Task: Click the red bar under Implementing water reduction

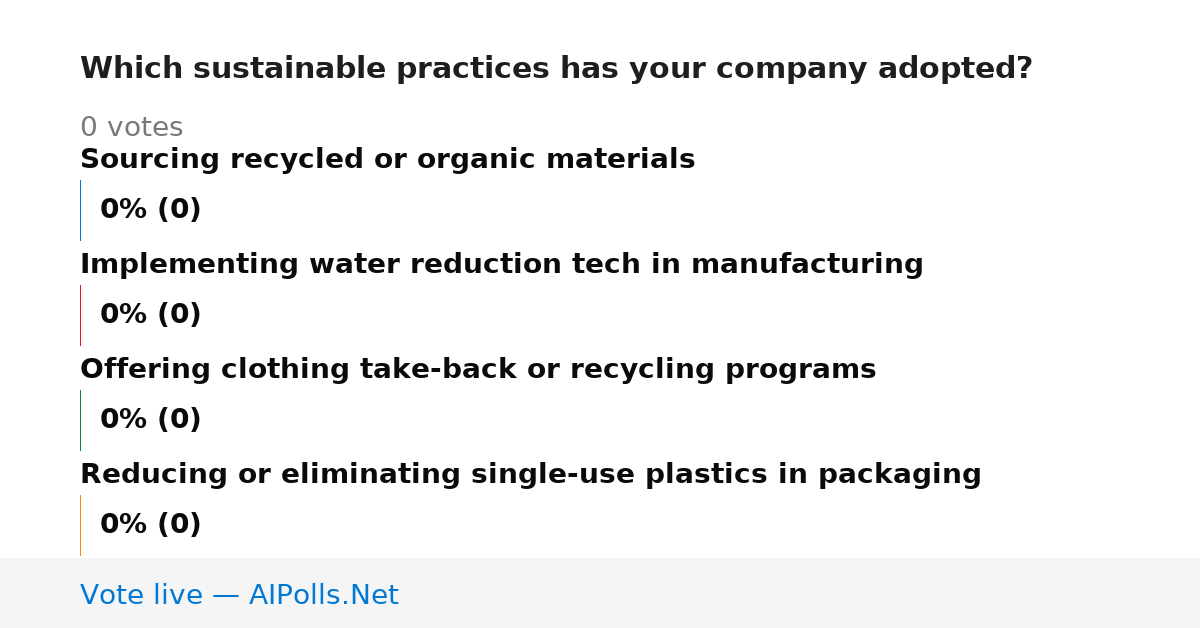Action: pyautogui.click(x=80, y=315)
